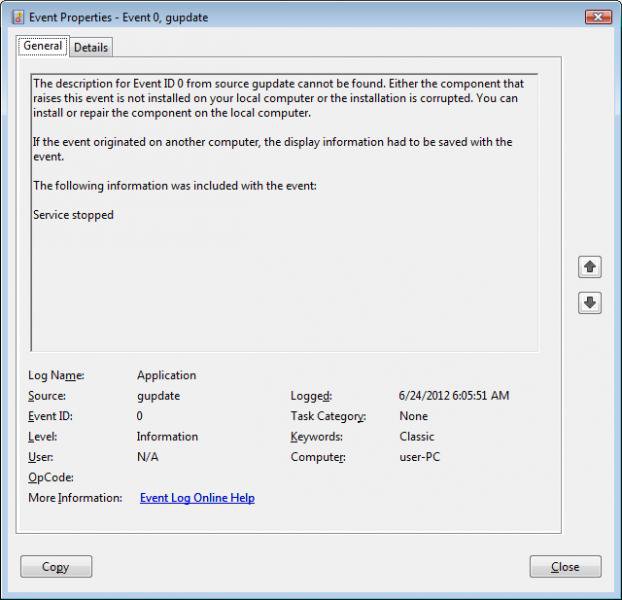Click the Event ID value '0'

[140, 416]
